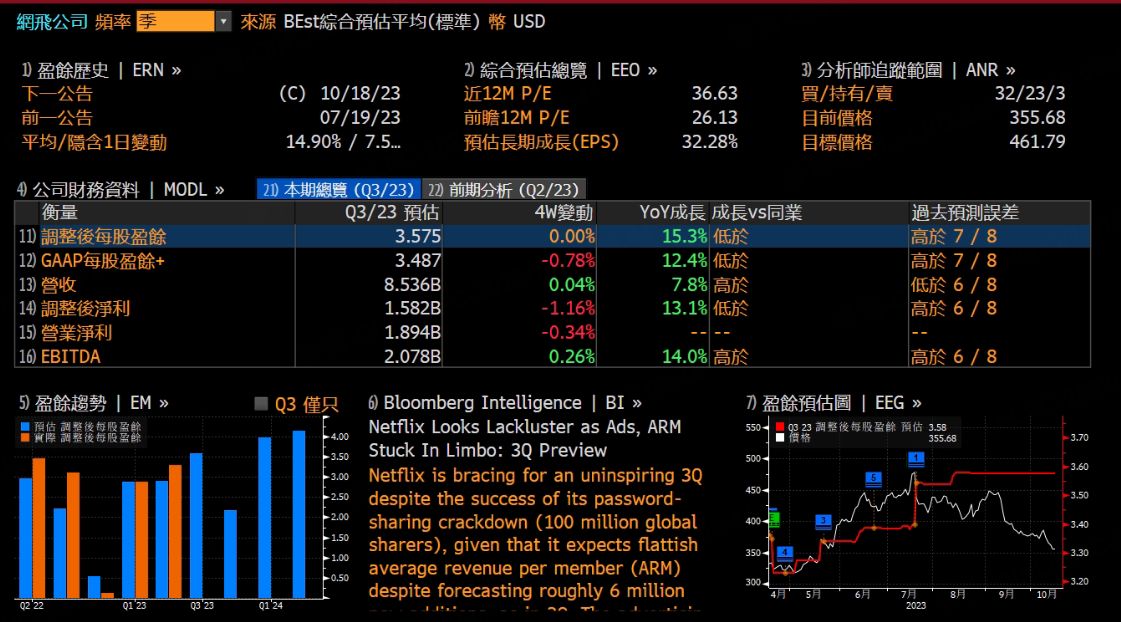Open the 頻率 frequency dropdown arrow
This screenshot has width=1121, height=622.
[x=223, y=21]
